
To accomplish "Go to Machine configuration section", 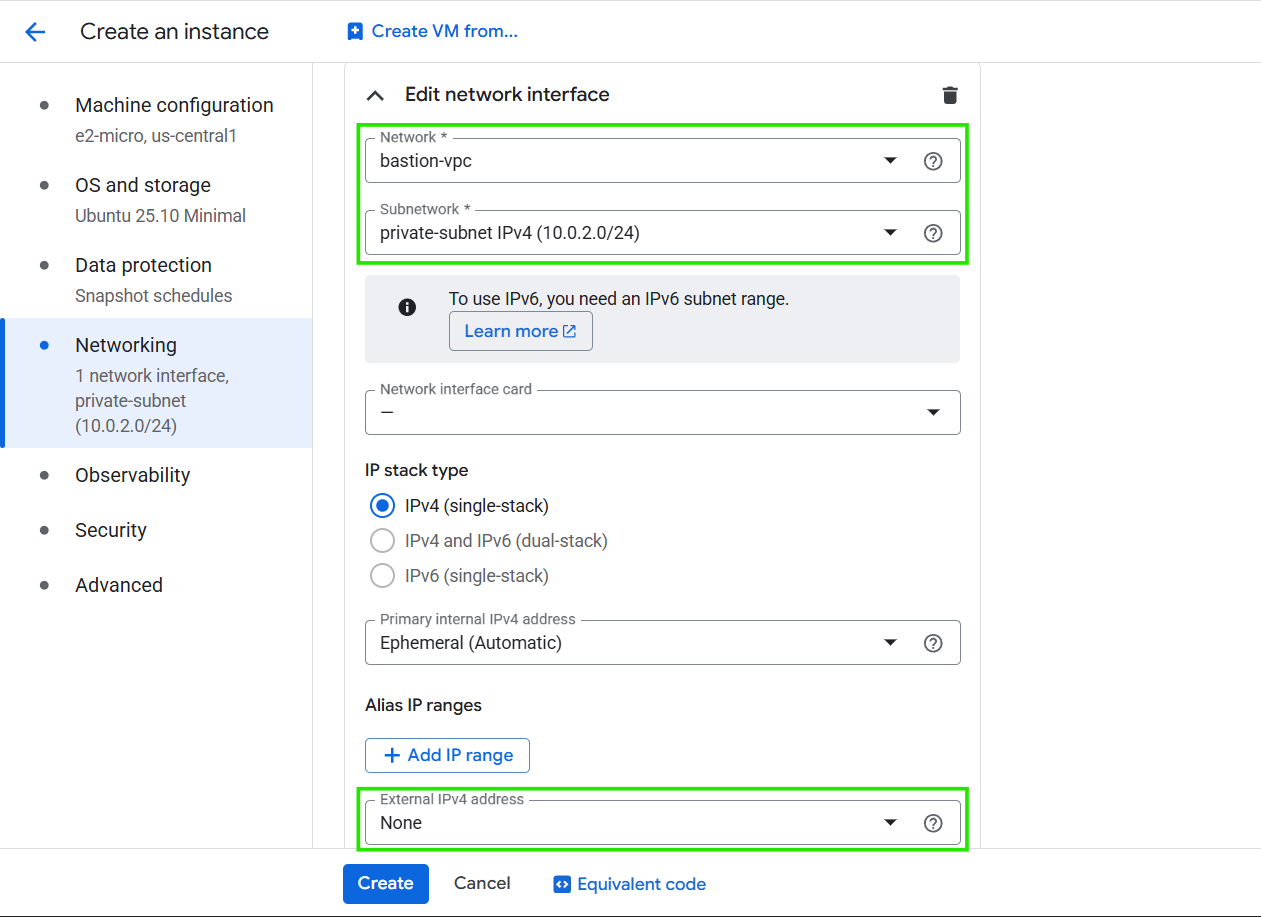I will point(173,106).
